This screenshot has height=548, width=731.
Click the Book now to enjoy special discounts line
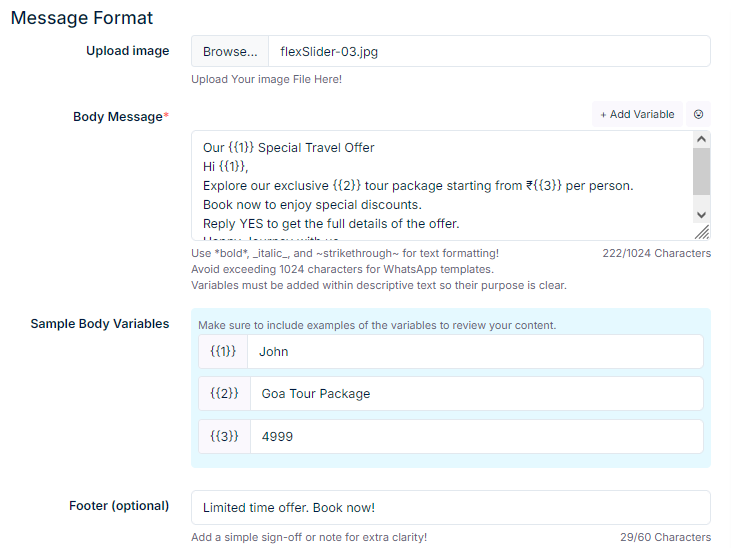(312, 205)
